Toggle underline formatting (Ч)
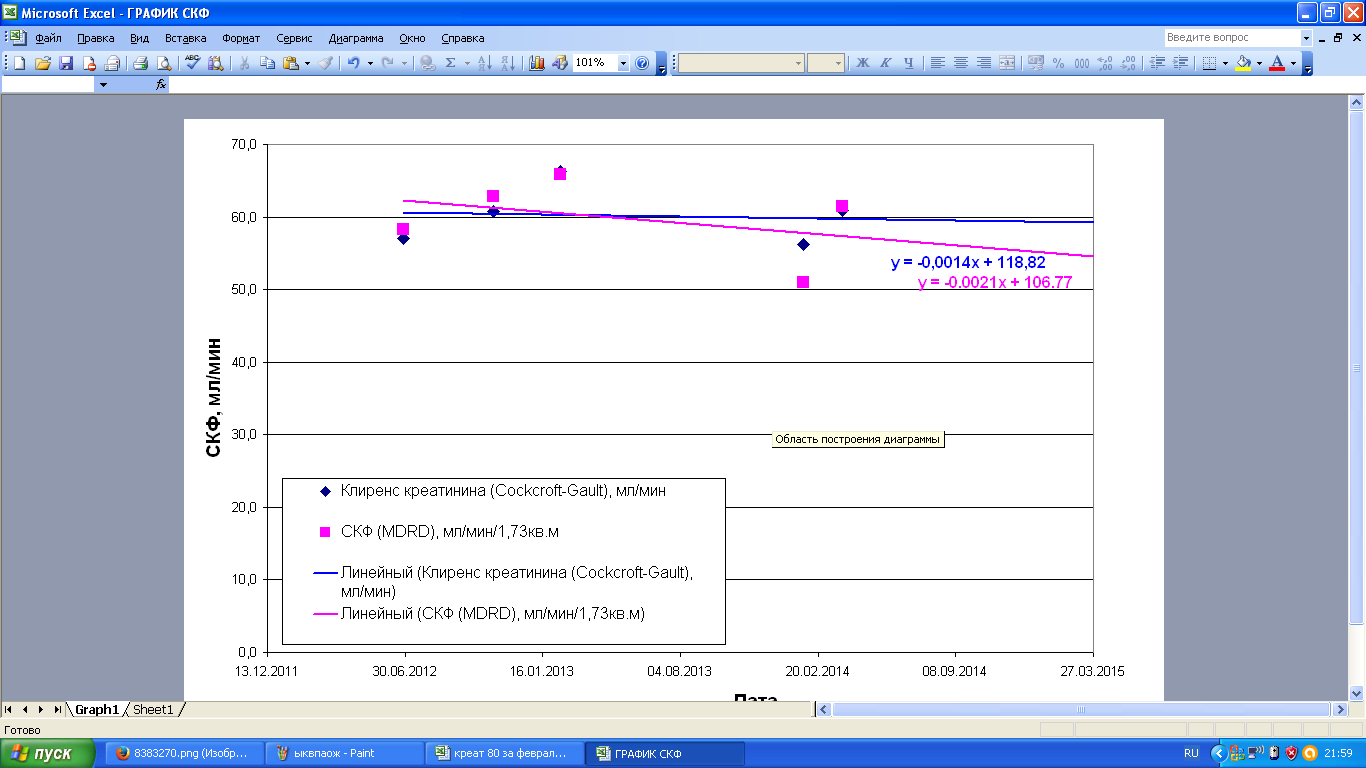This screenshot has width=1366, height=768. point(909,63)
